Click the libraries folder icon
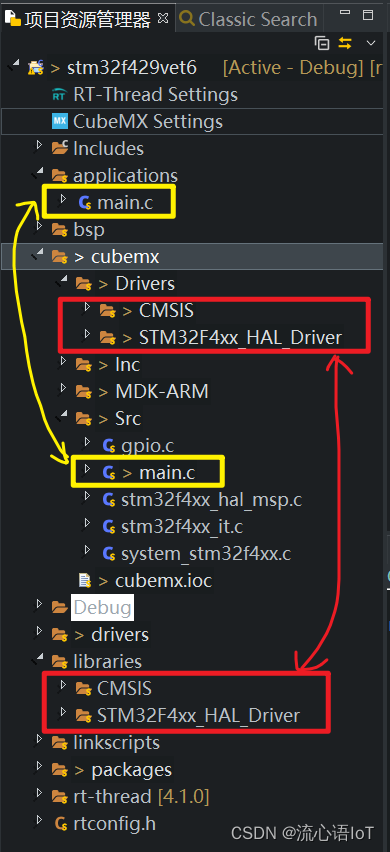 click(x=59, y=662)
